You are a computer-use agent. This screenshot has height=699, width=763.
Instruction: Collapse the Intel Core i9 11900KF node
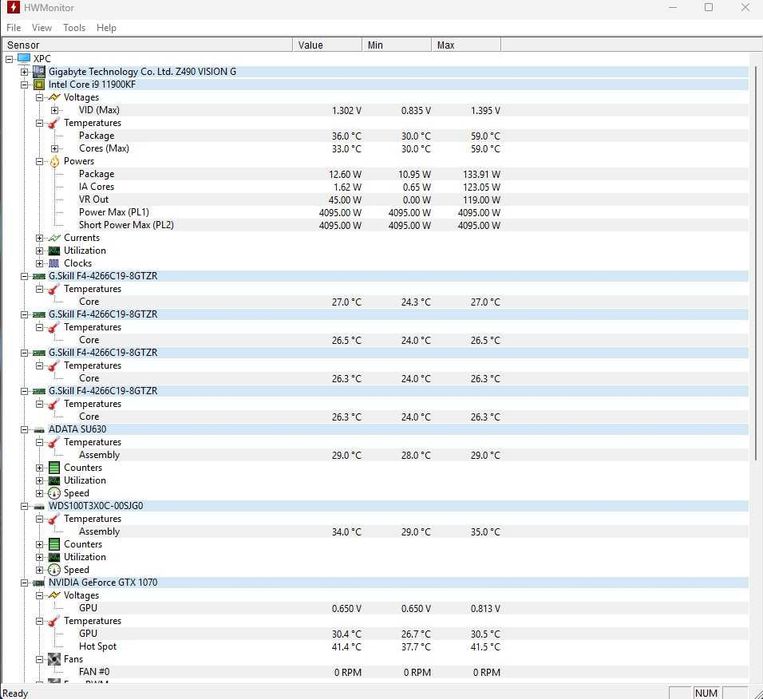[x=24, y=85]
